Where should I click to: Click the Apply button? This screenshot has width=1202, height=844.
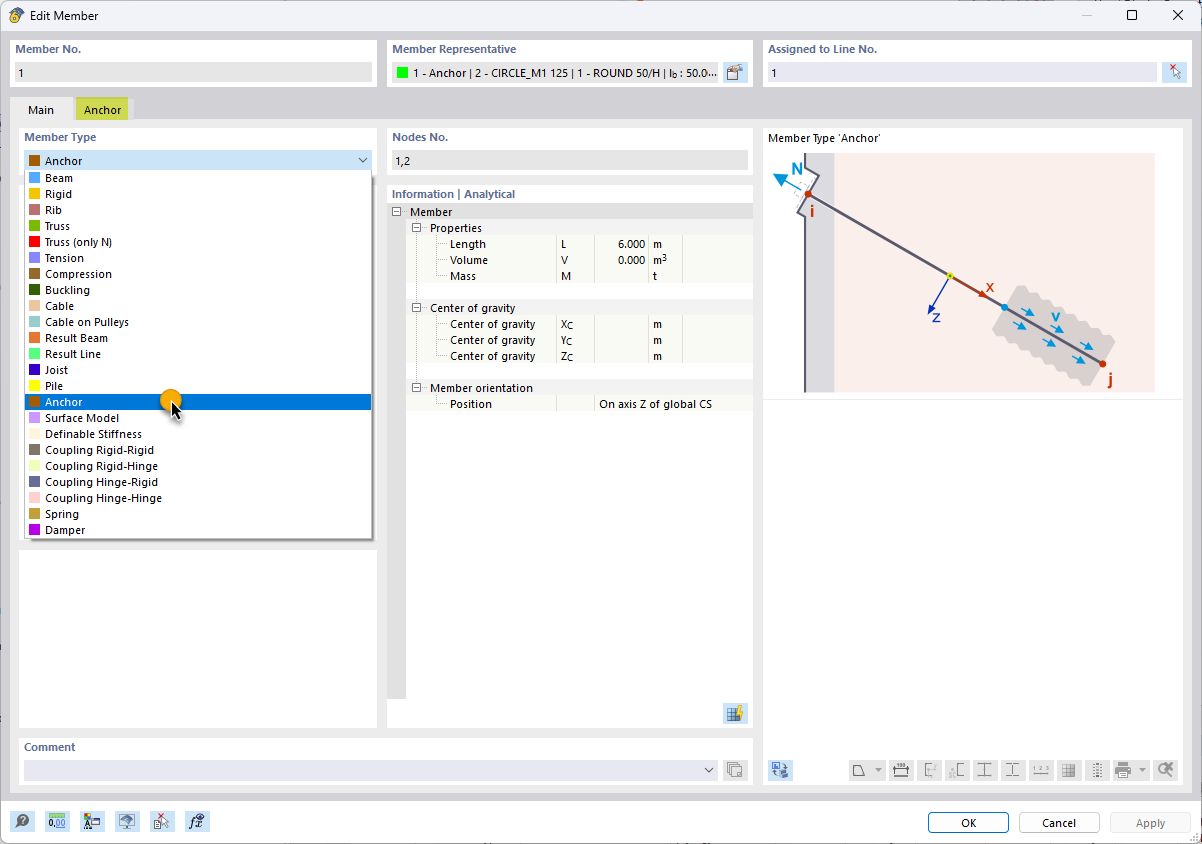1149,822
